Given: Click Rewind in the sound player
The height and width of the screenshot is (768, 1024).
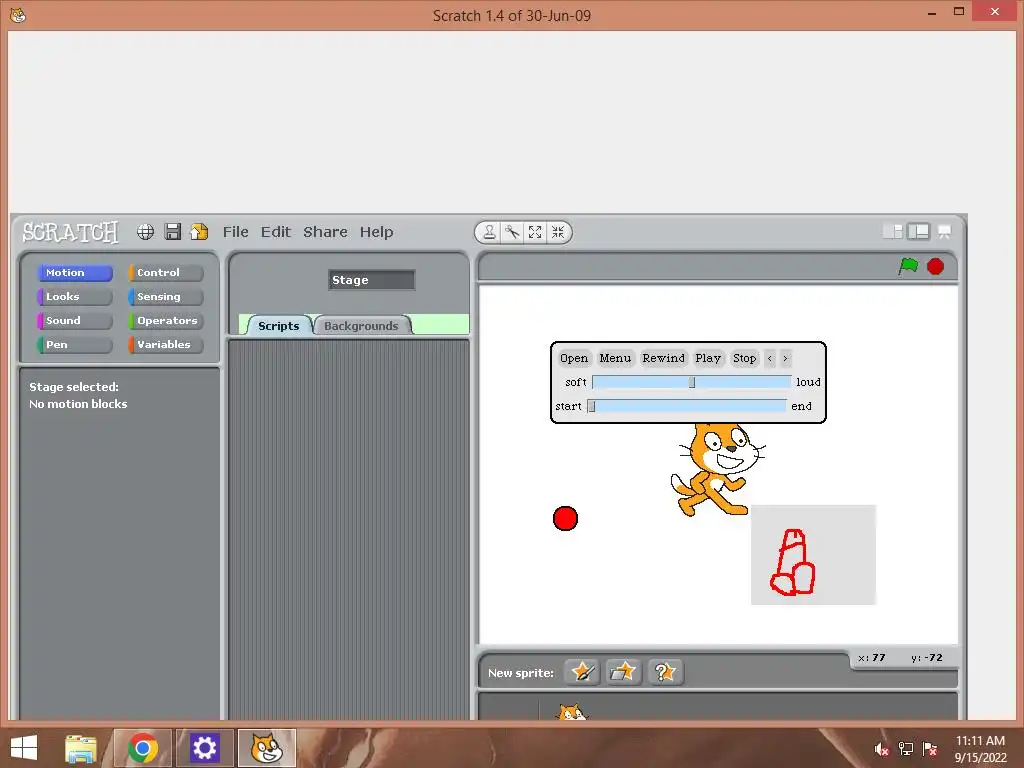Looking at the screenshot, I should coord(664,358).
